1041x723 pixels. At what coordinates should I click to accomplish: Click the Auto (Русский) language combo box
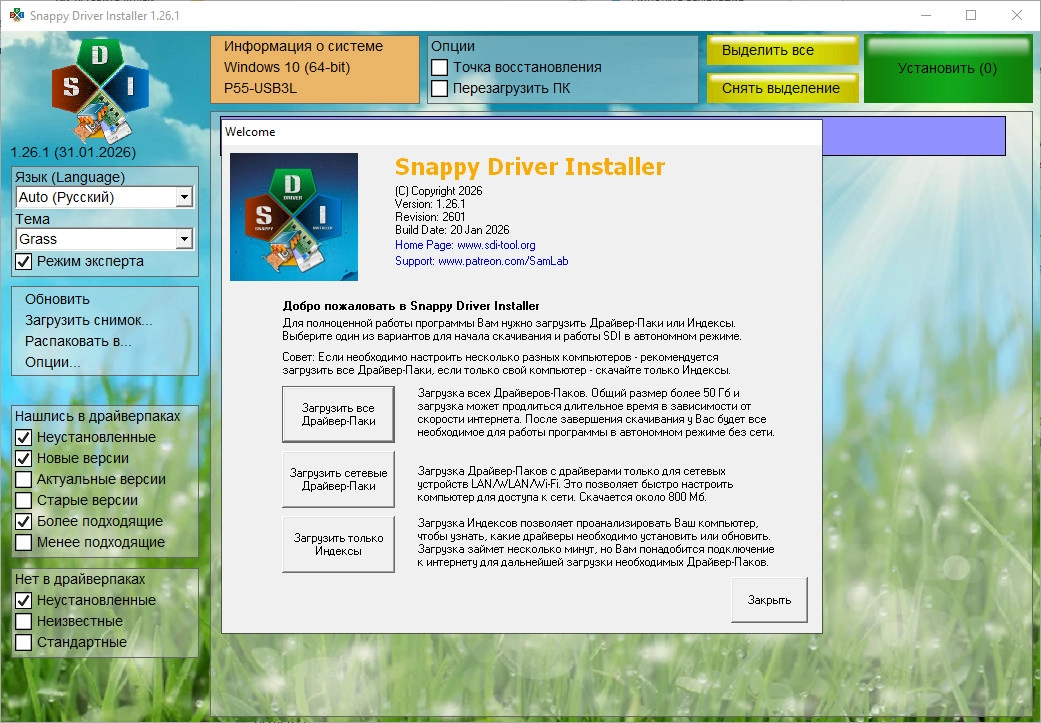tap(104, 197)
